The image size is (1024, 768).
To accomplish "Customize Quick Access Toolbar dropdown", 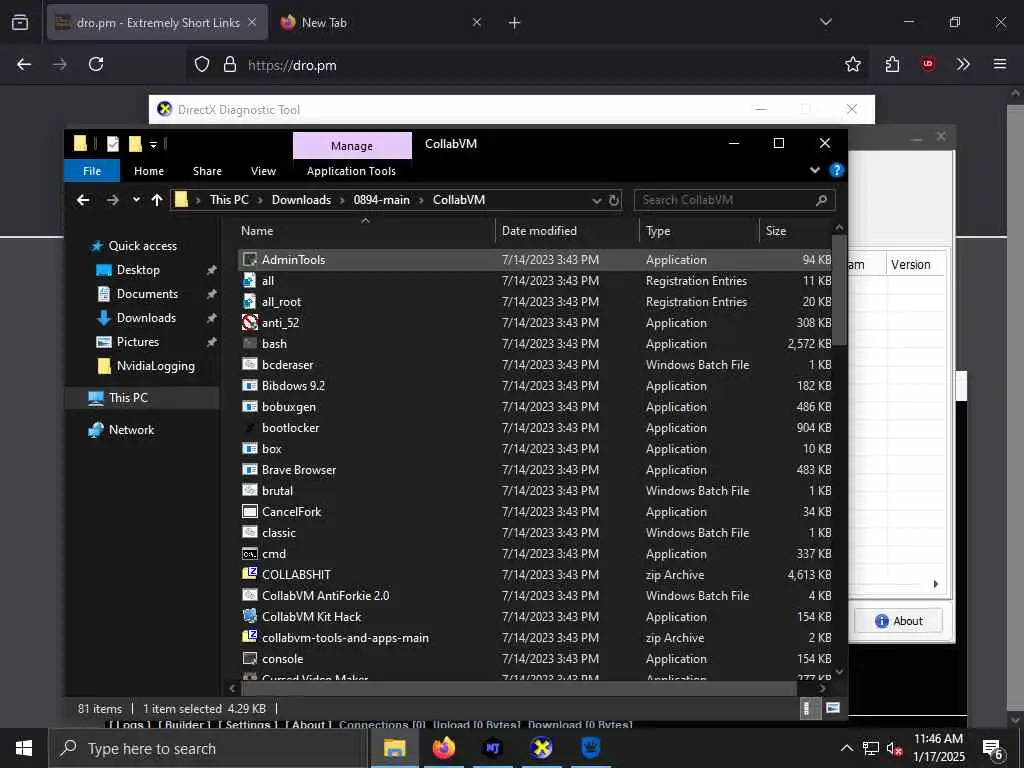I will click(153, 144).
